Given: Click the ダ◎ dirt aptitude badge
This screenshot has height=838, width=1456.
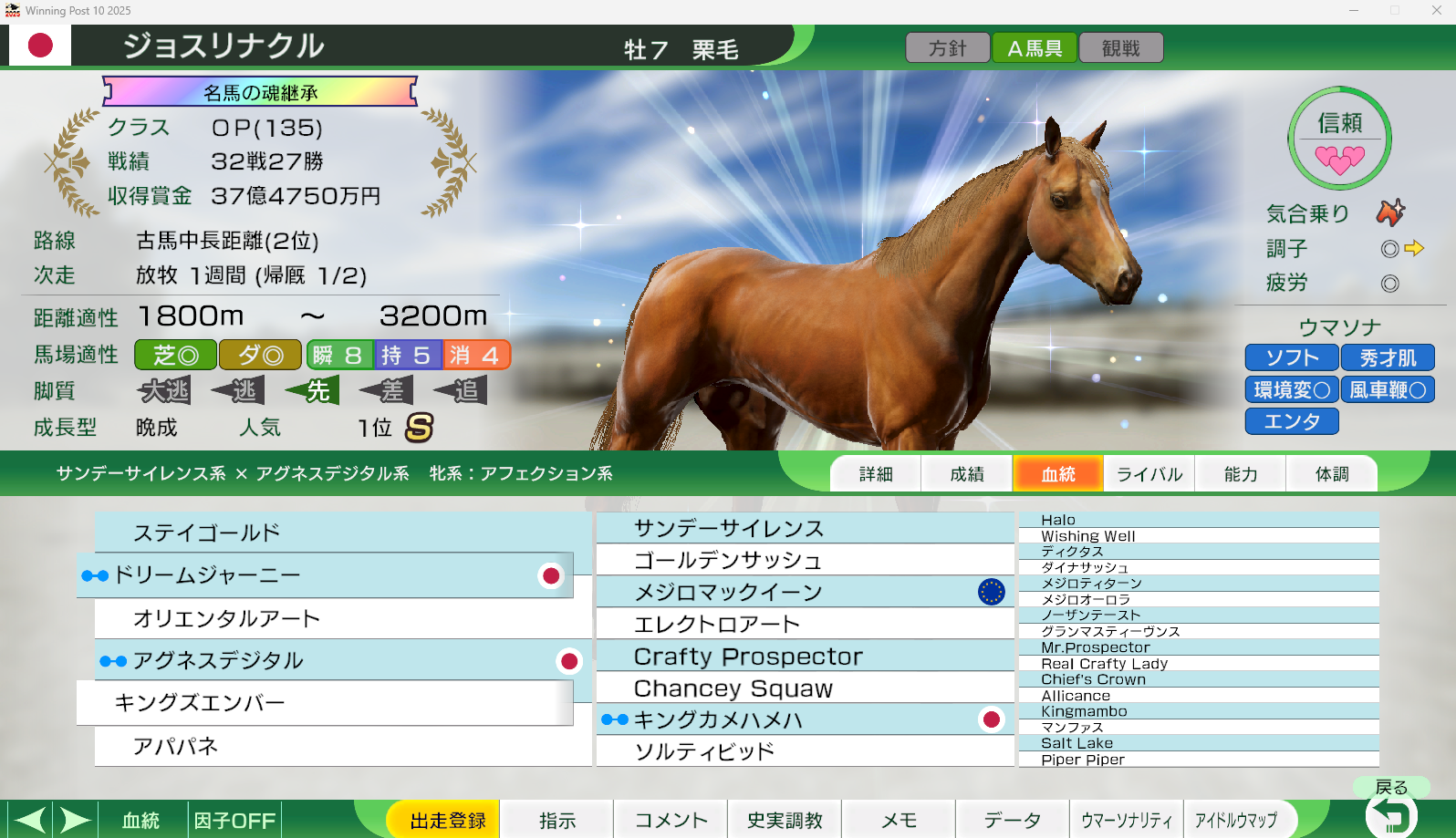Looking at the screenshot, I should point(260,355).
